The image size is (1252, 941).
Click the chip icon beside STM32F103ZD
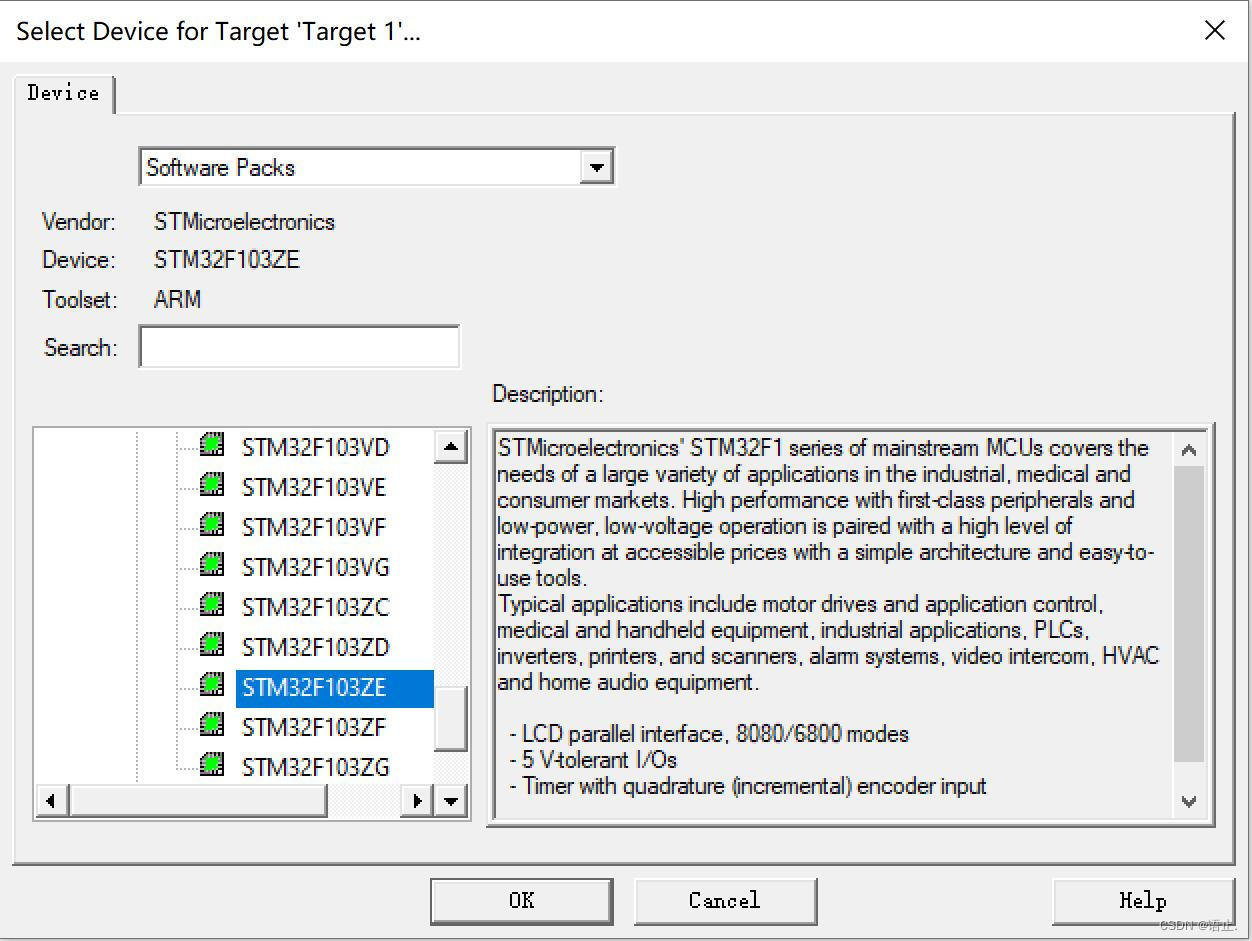[x=212, y=645]
